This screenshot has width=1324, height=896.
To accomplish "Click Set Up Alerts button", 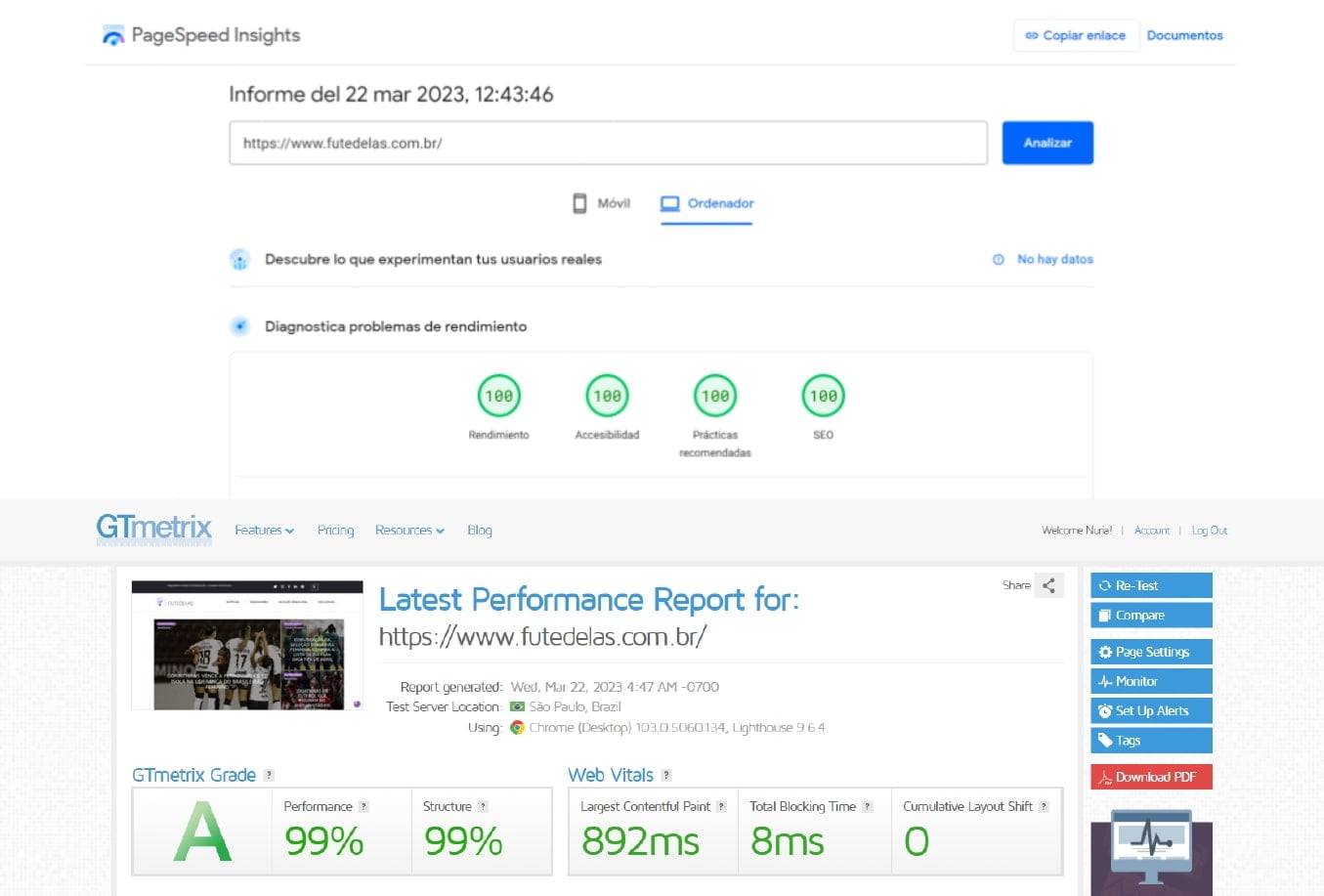I will pyautogui.click(x=1151, y=710).
